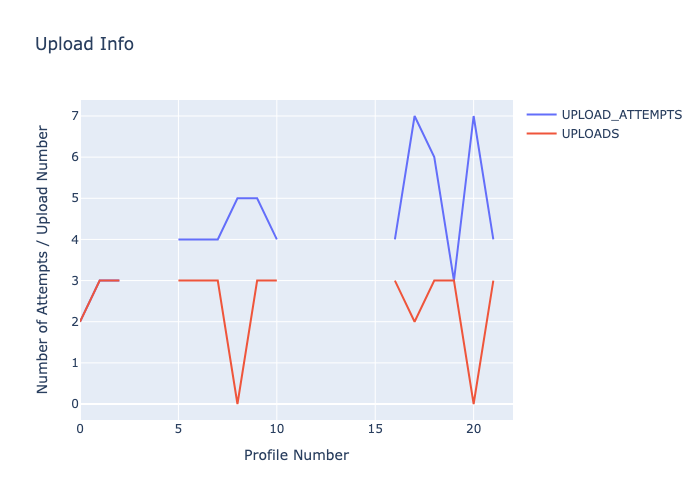
Task: Click the red line dip at profile 20
Action: (x=473, y=403)
